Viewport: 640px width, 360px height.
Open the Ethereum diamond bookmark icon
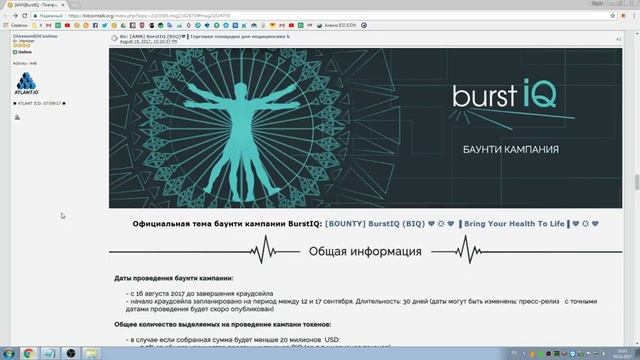188,25
